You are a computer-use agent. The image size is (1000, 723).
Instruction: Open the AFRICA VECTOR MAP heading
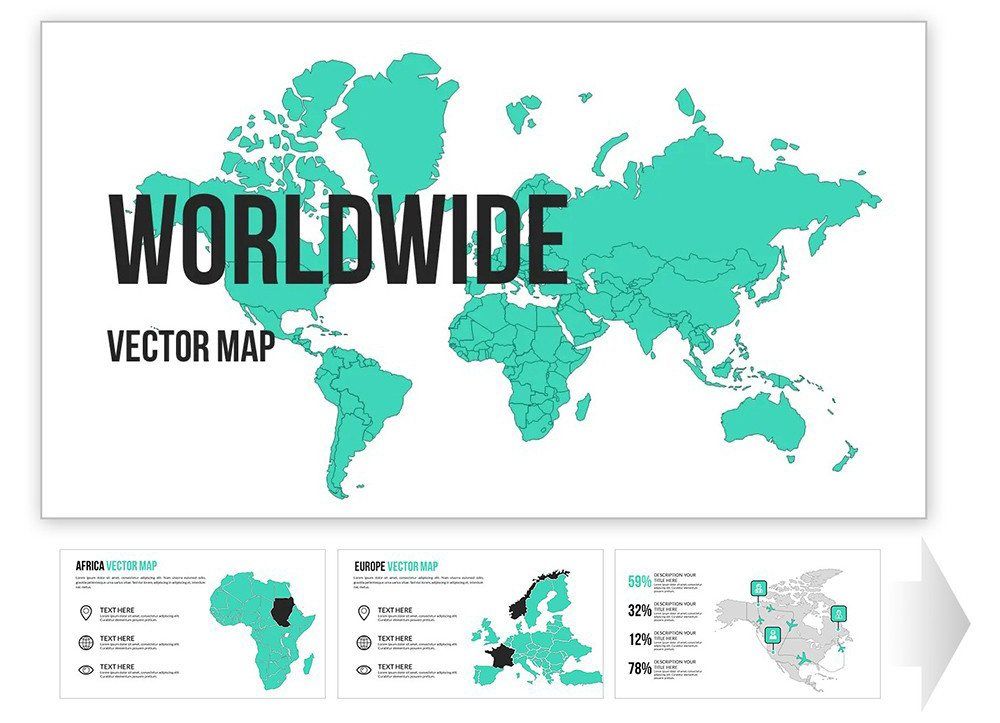pos(115,565)
